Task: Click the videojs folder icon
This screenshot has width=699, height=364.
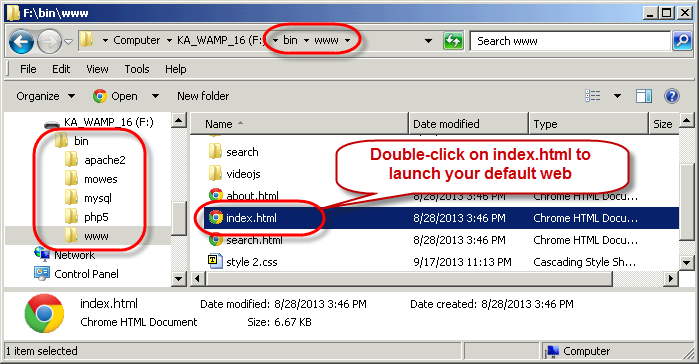Action: coord(215,173)
